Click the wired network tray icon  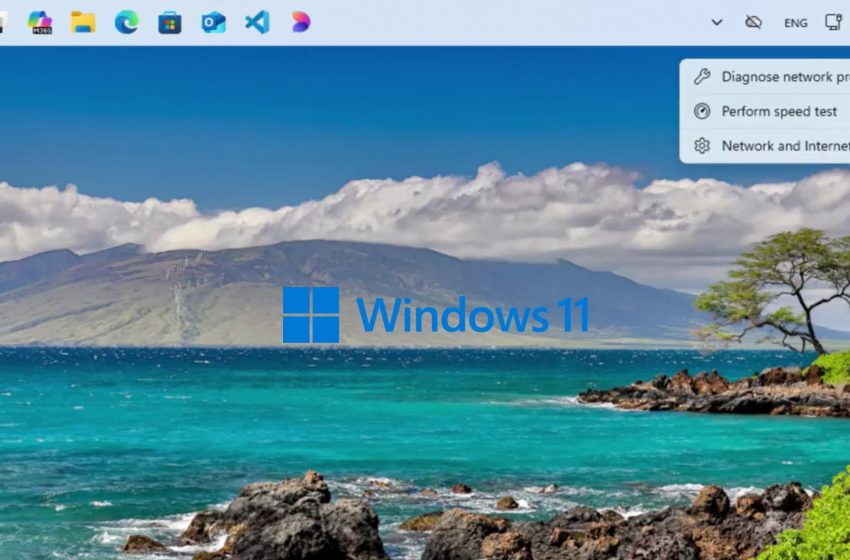pyautogui.click(x=833, y=22)
